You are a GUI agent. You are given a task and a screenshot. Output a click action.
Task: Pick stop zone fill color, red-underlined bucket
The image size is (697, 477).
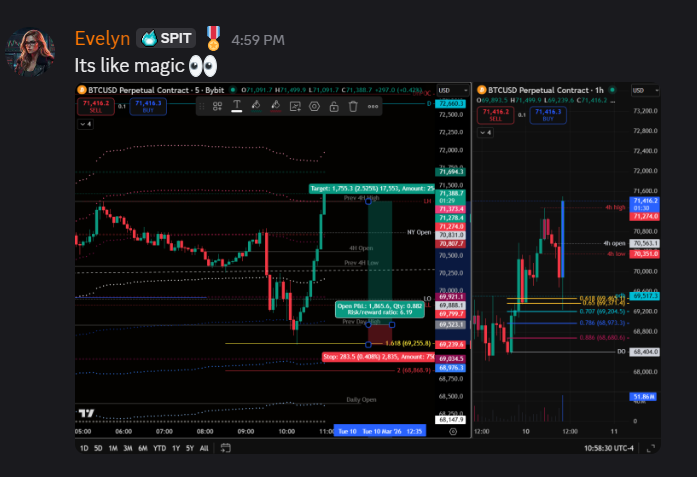pyautogui.click(x=276, y=106)
